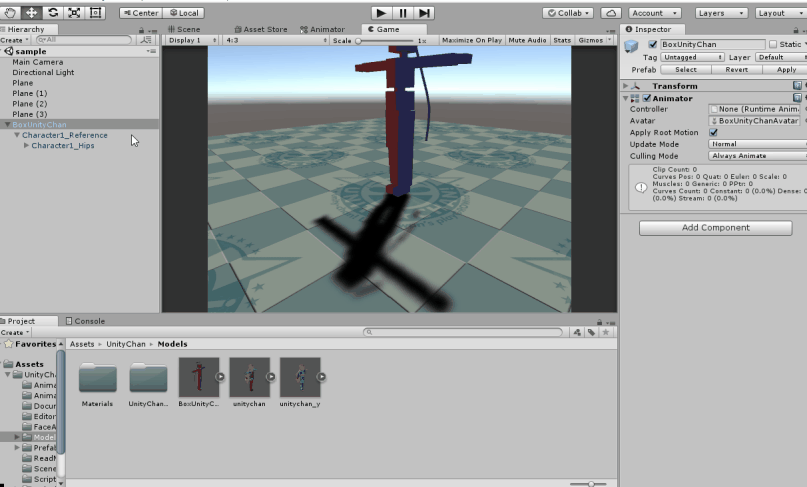Open the Collab dropdown
Viewport: 807px width, 487px height.
point(568,13)
